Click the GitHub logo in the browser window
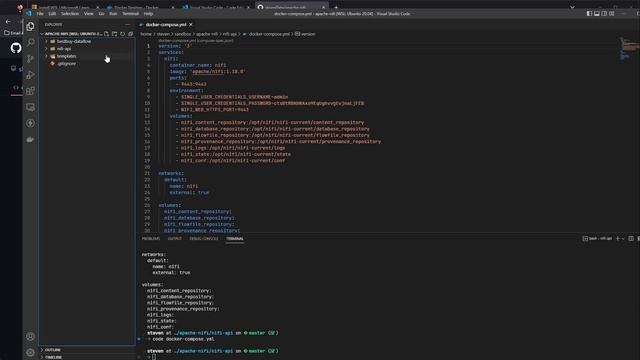 (16, 48)
